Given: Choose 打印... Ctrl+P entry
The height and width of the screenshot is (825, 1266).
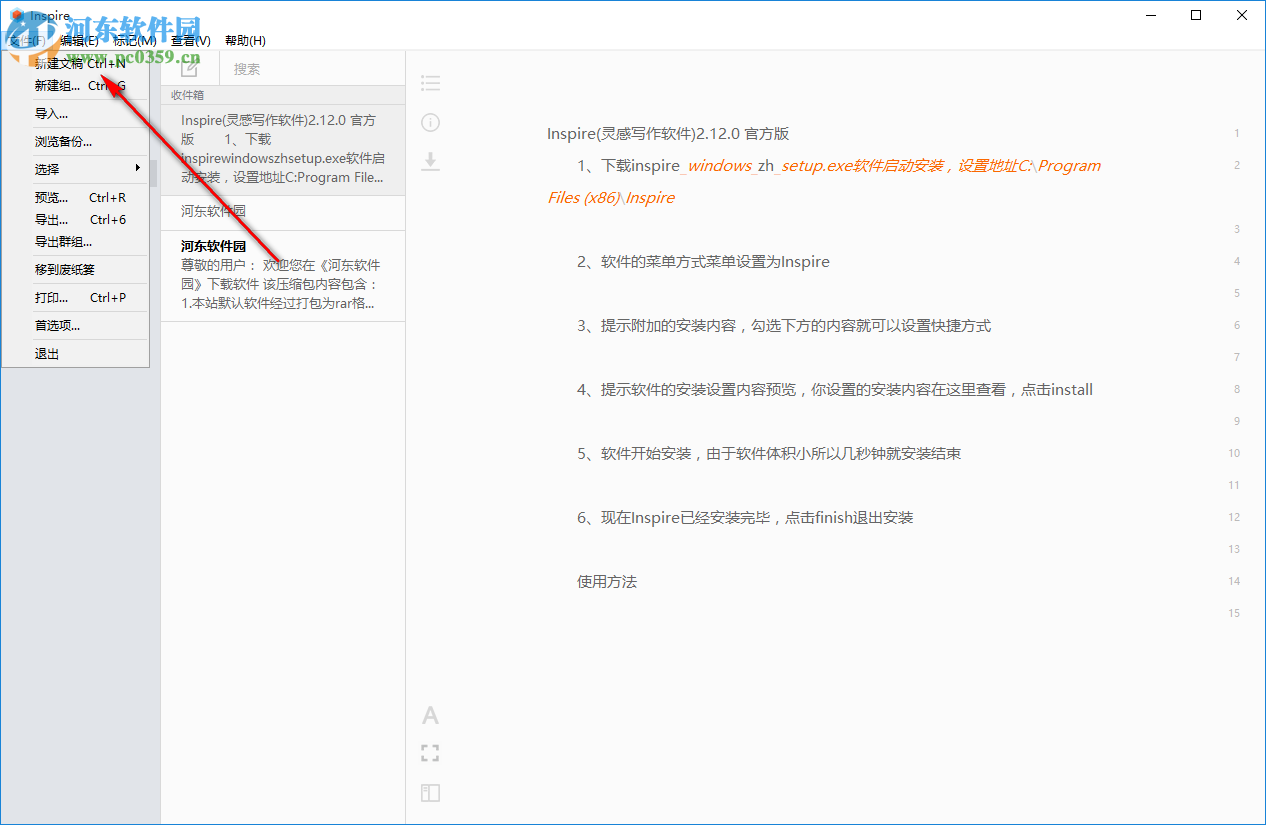Looking at the screenshot, I should point(75,297).
